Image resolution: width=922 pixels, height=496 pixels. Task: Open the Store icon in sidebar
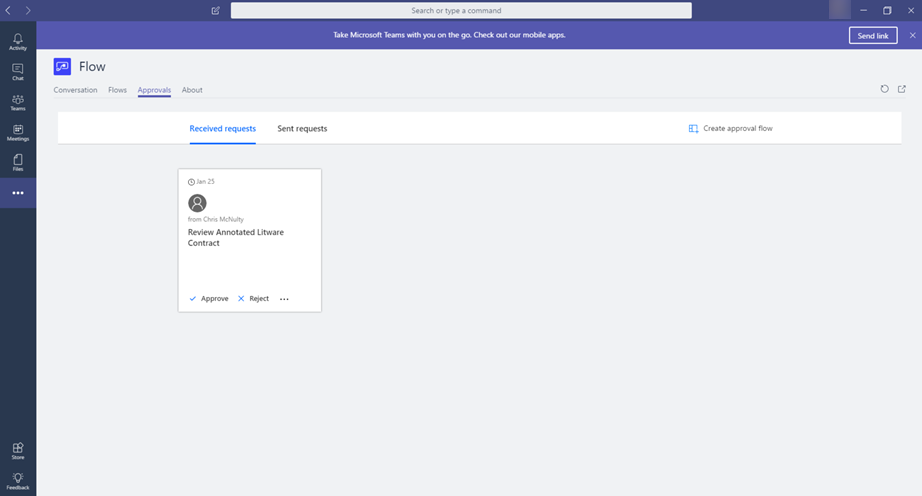click(18, 451)
